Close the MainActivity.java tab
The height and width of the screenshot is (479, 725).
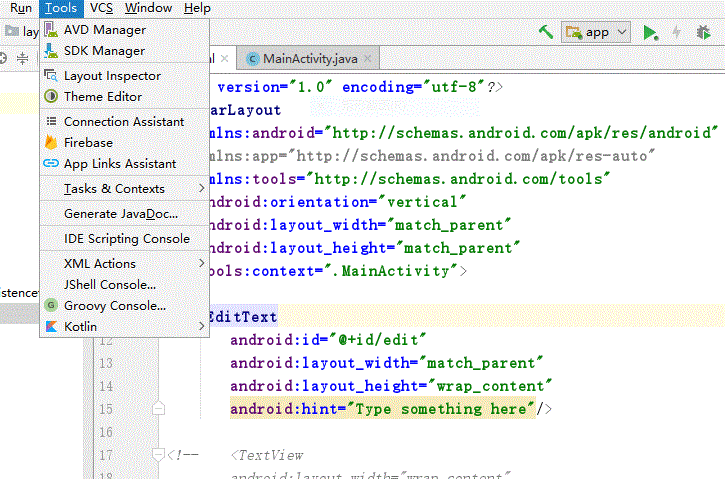click(x=368, y=59)
